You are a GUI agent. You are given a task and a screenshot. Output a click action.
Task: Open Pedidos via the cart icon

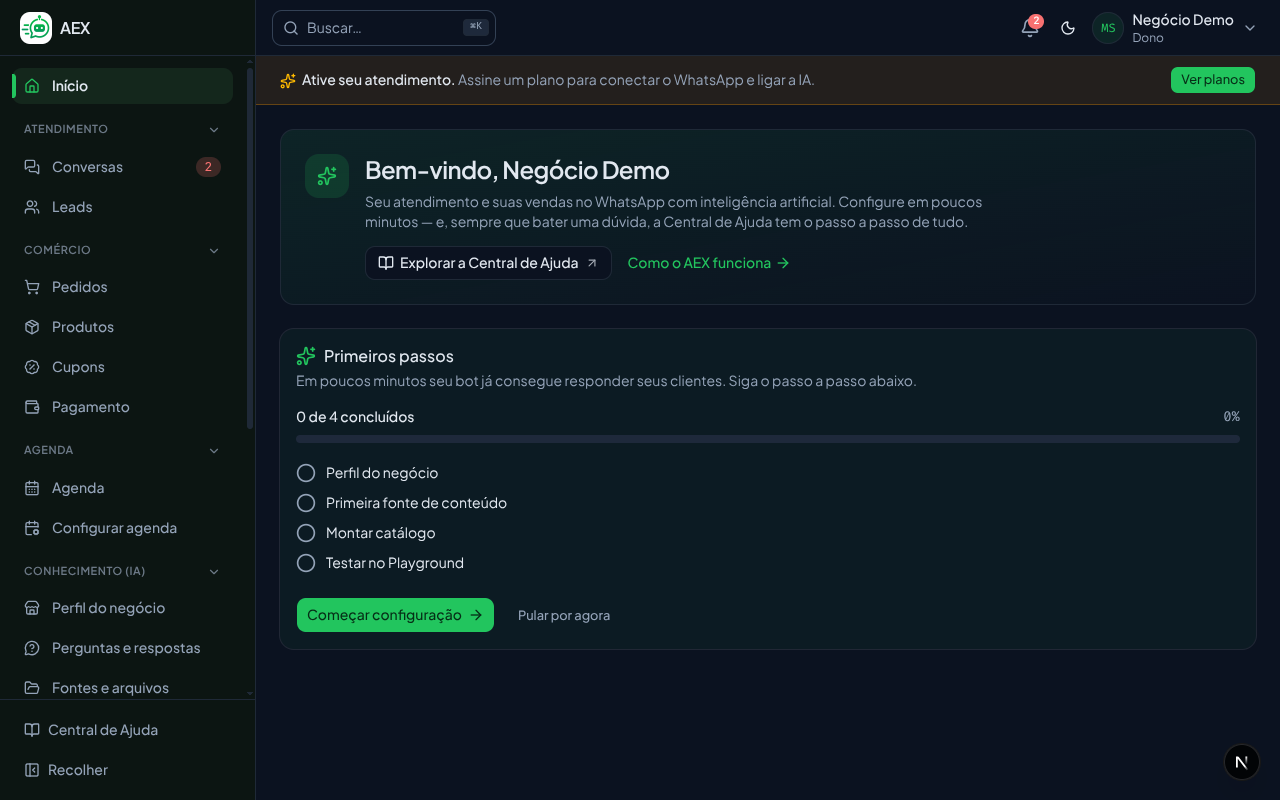tap(32, 287)
